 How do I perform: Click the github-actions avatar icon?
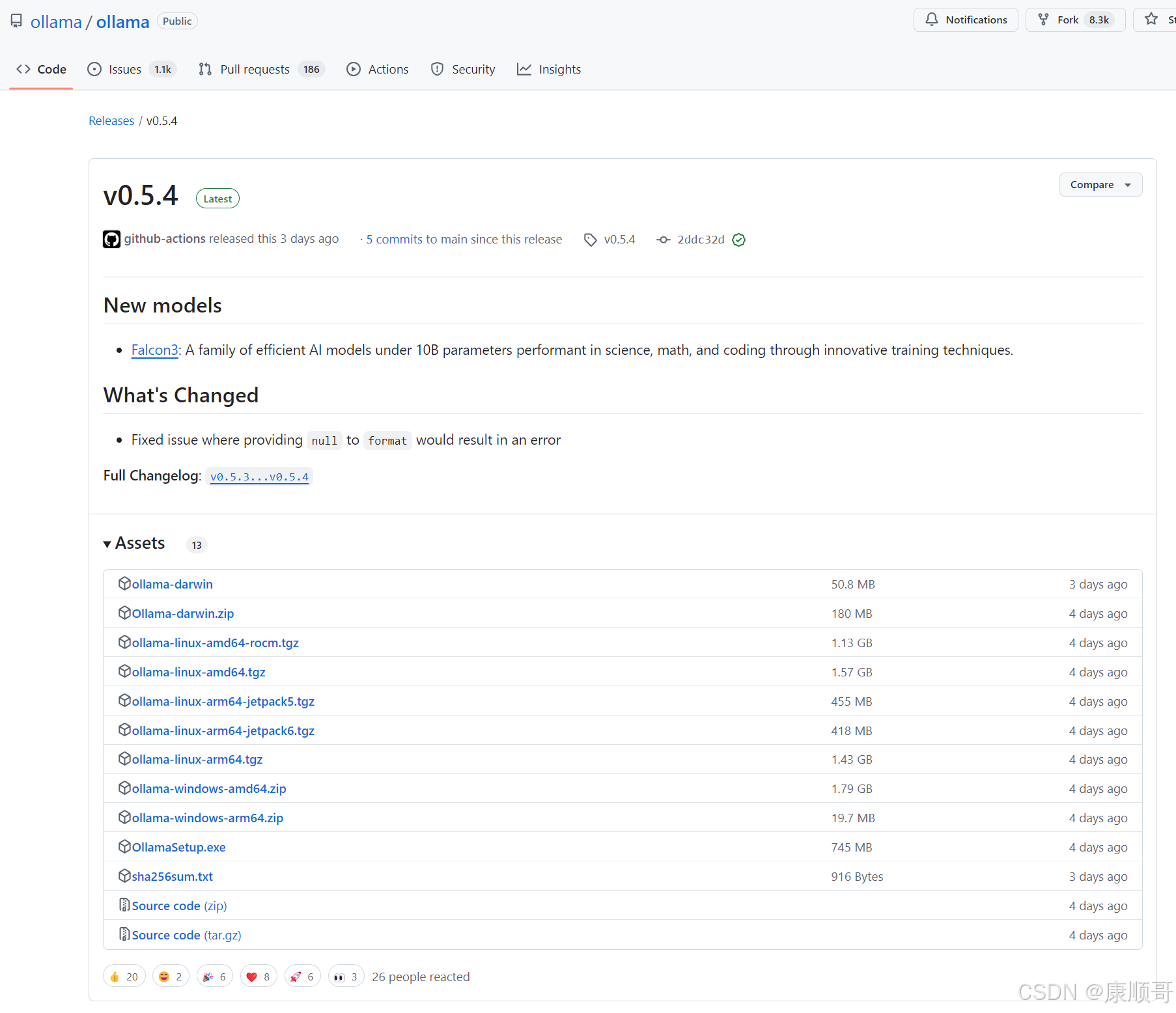click(x=111, y=240)
